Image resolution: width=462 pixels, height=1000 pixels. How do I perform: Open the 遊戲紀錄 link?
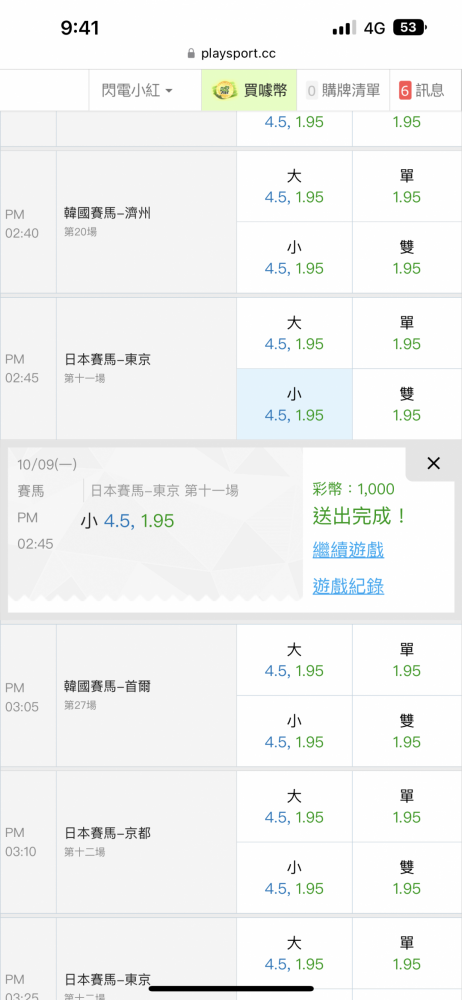click(x=348, y=586)
